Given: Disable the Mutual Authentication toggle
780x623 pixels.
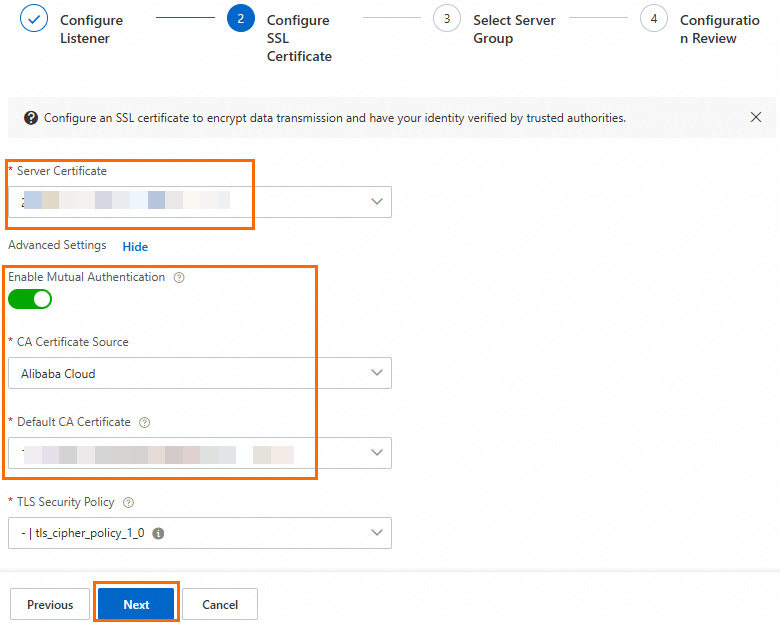Looking at the screenshot, I should (30, 299).
